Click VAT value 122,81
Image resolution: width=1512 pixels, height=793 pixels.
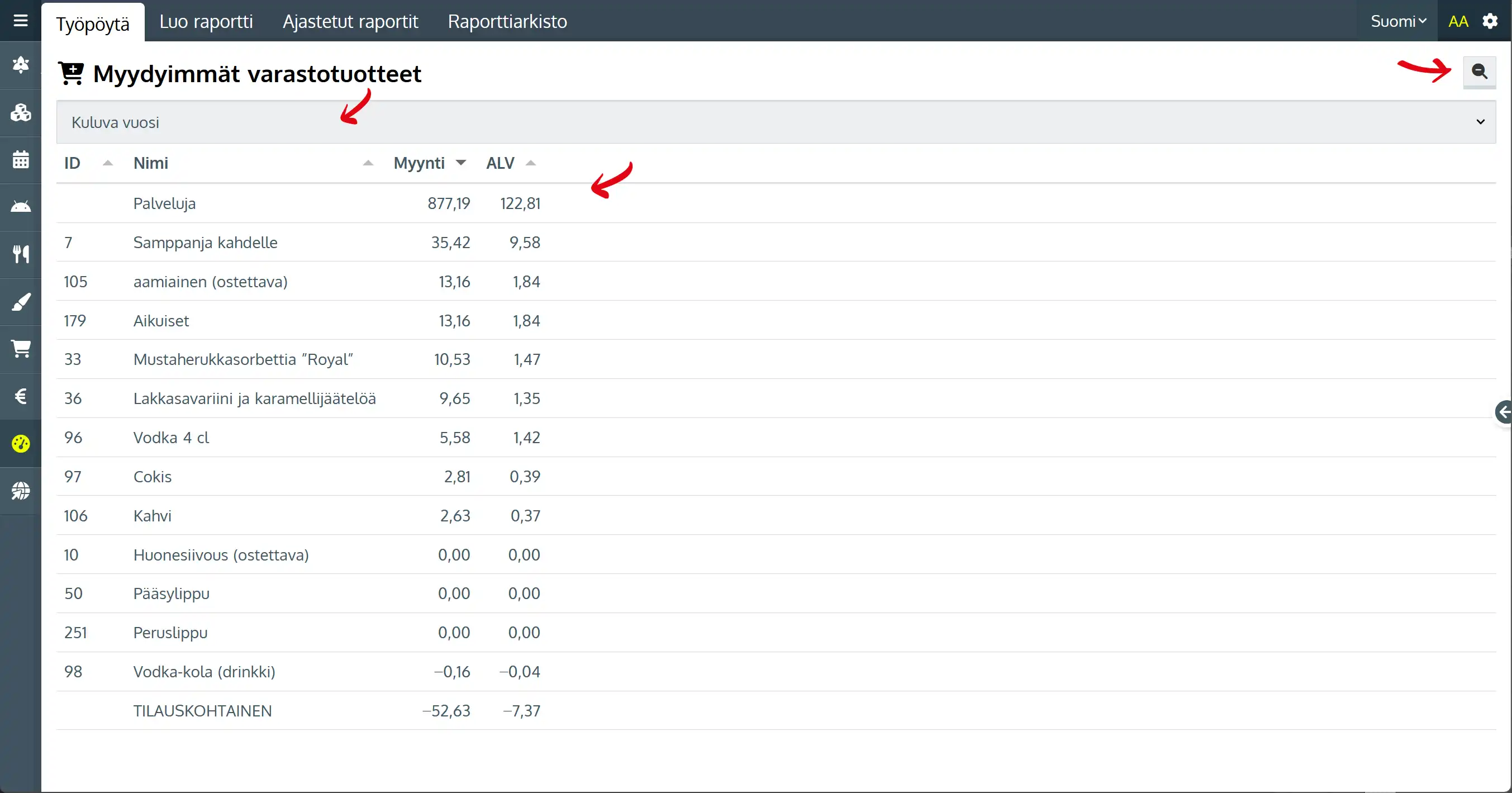pos(520,203)
